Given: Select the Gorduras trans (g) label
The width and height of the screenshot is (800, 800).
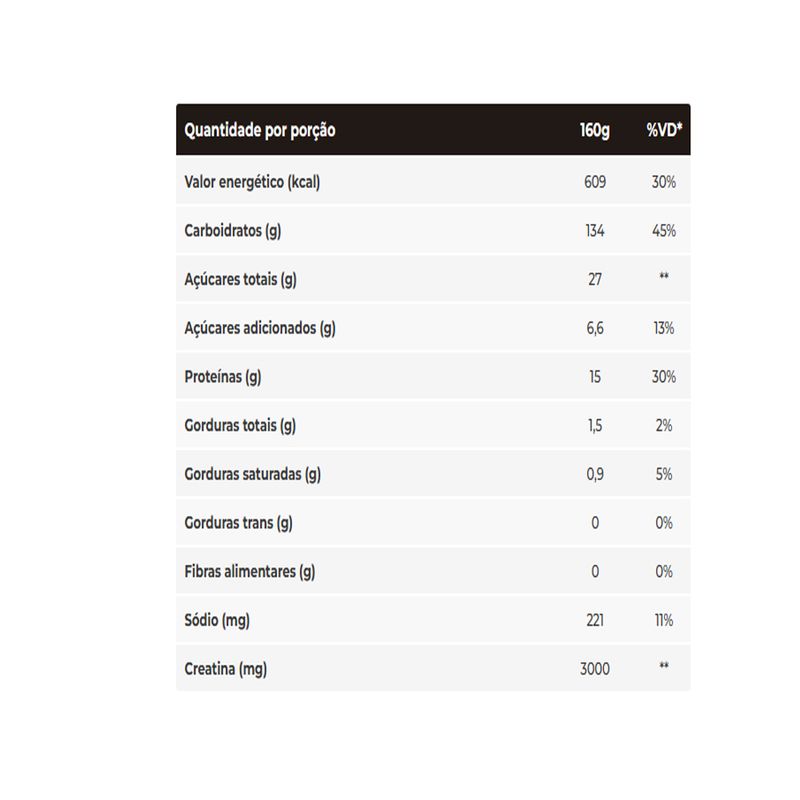Looking at the screenshot, I should [238, 523].
